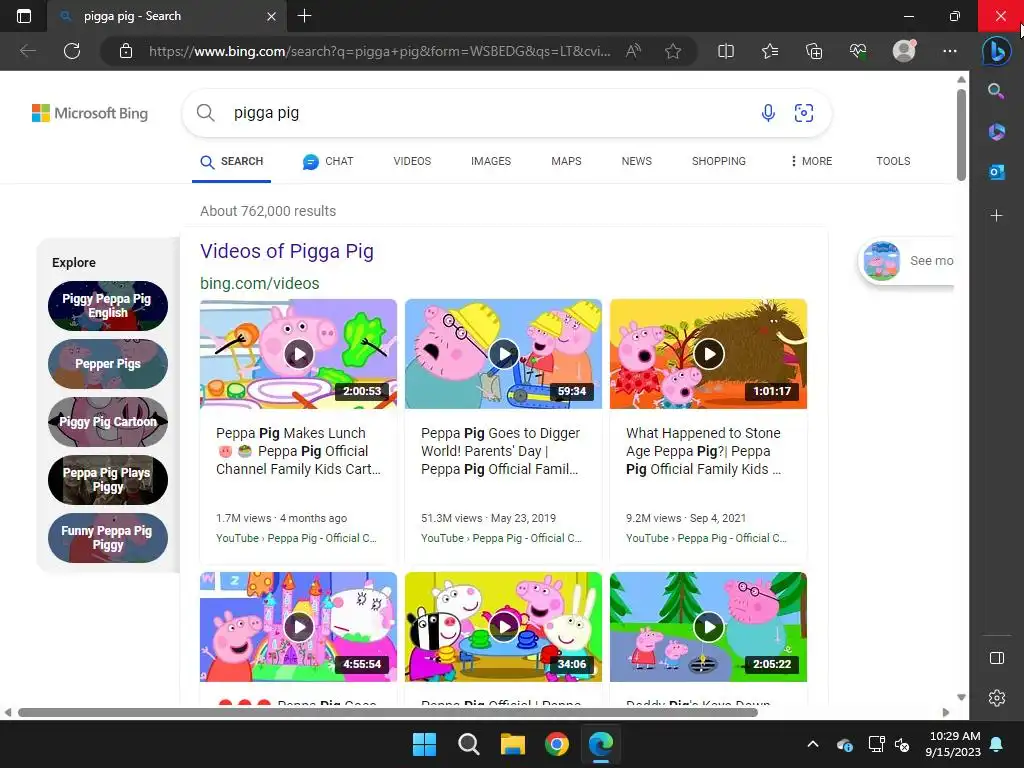The height and width of the screenshot is (768, 1024).
Task: Play Peppa Pig Goes to Digger World video
Action: 504,354
